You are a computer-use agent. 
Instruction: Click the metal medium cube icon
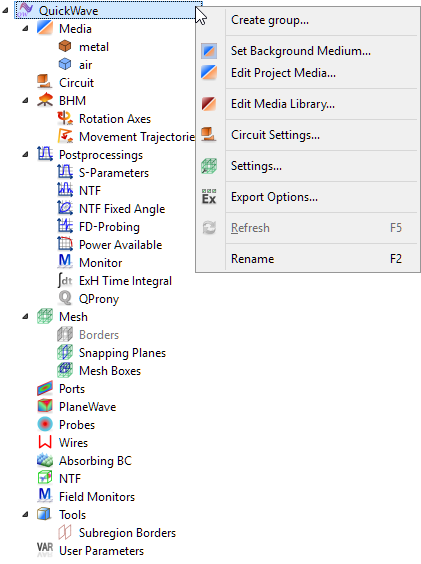pos(65,46)
